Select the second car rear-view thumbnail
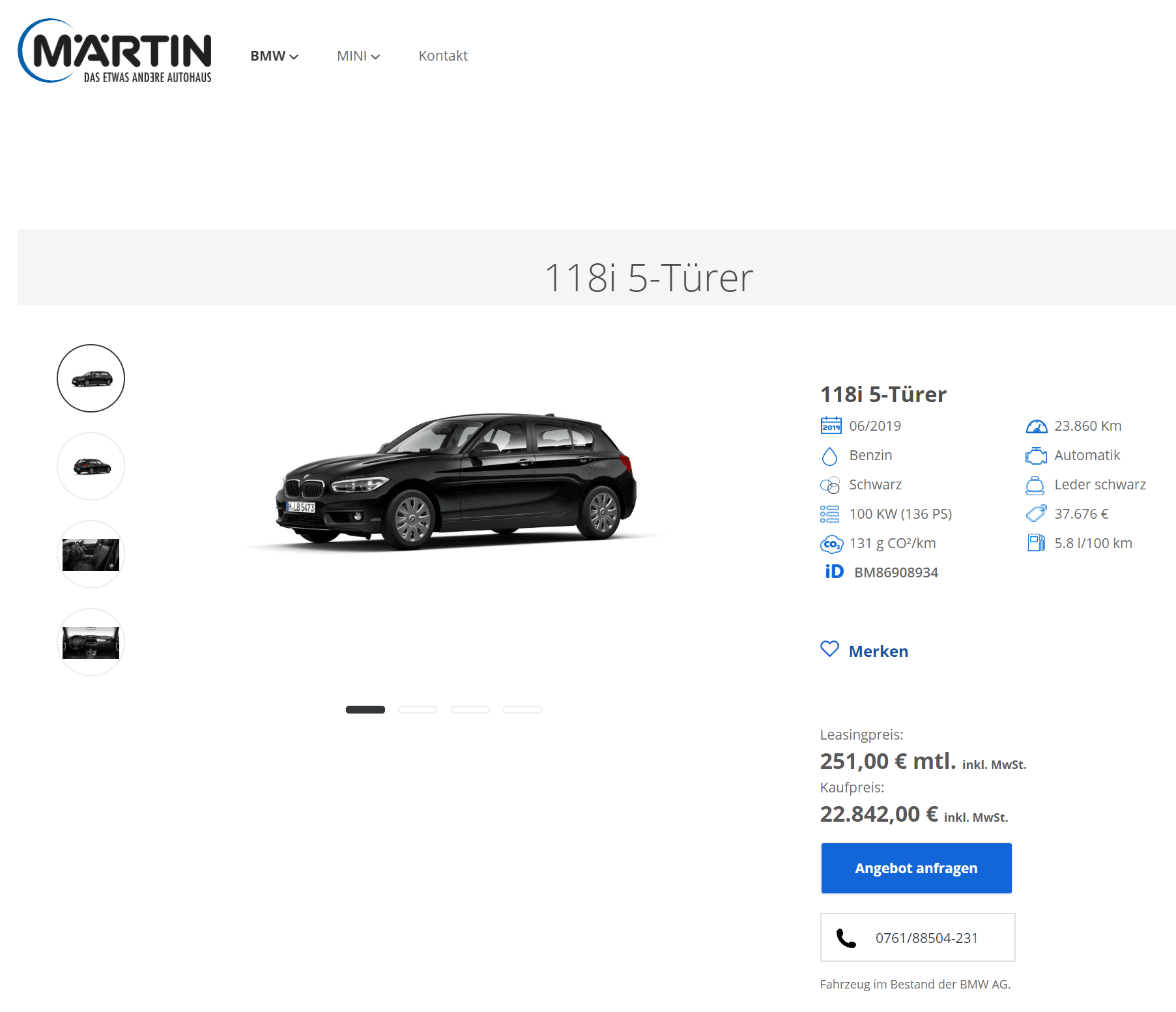Image resolution: width=1176 pixels, height=1012 pixels. click(91, 467)
